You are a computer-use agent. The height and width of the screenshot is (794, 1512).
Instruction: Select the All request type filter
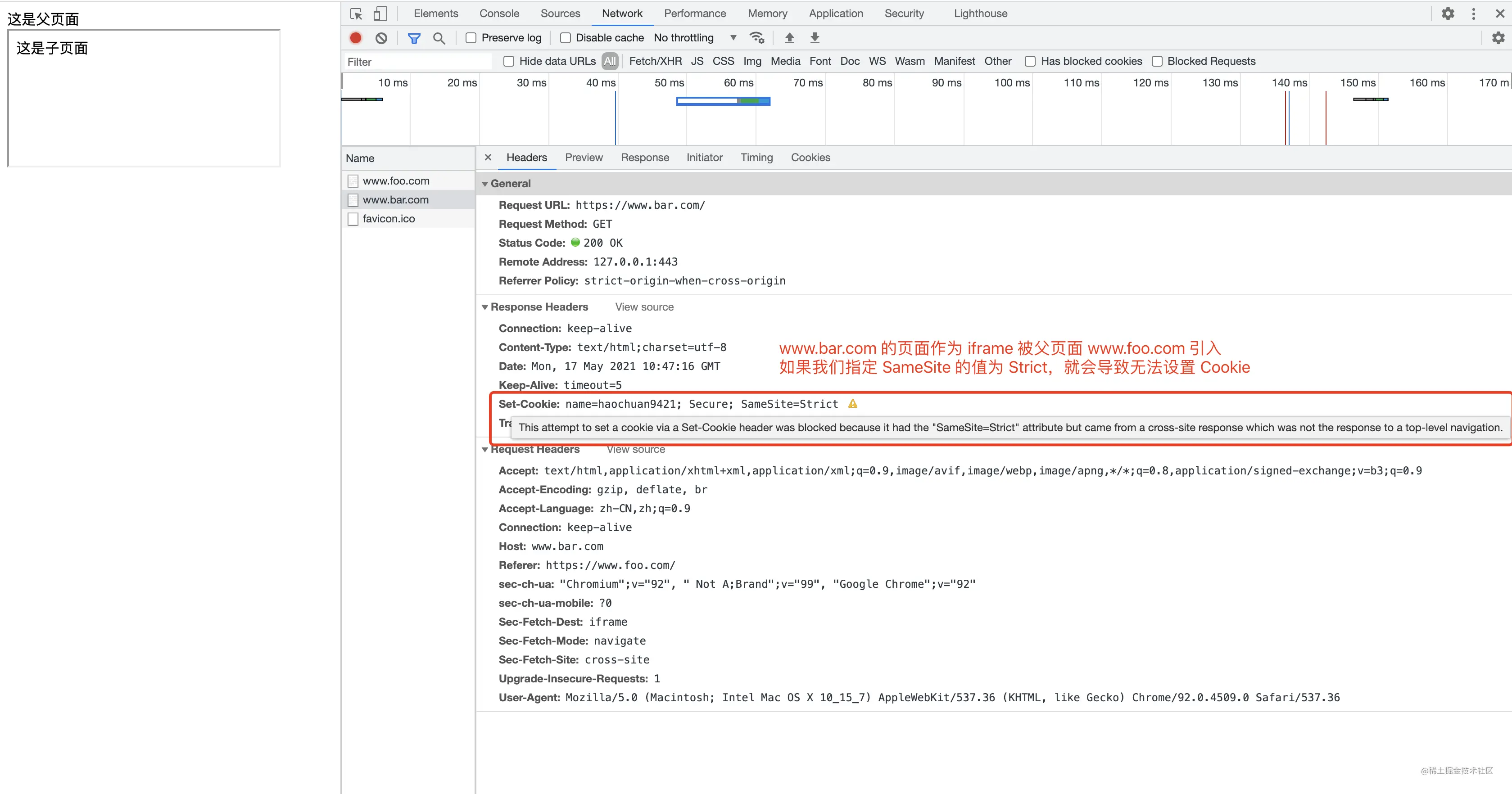(x=610, y=61)
